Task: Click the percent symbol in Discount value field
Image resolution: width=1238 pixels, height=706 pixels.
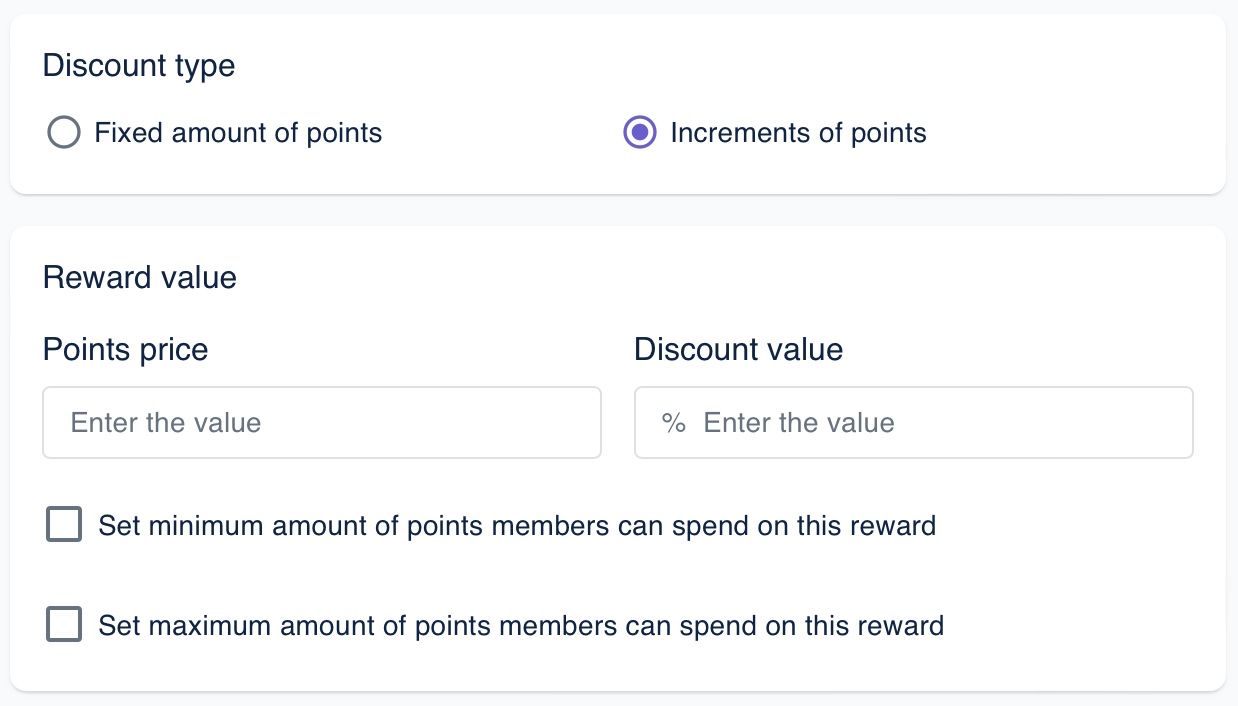Action: 673,423
